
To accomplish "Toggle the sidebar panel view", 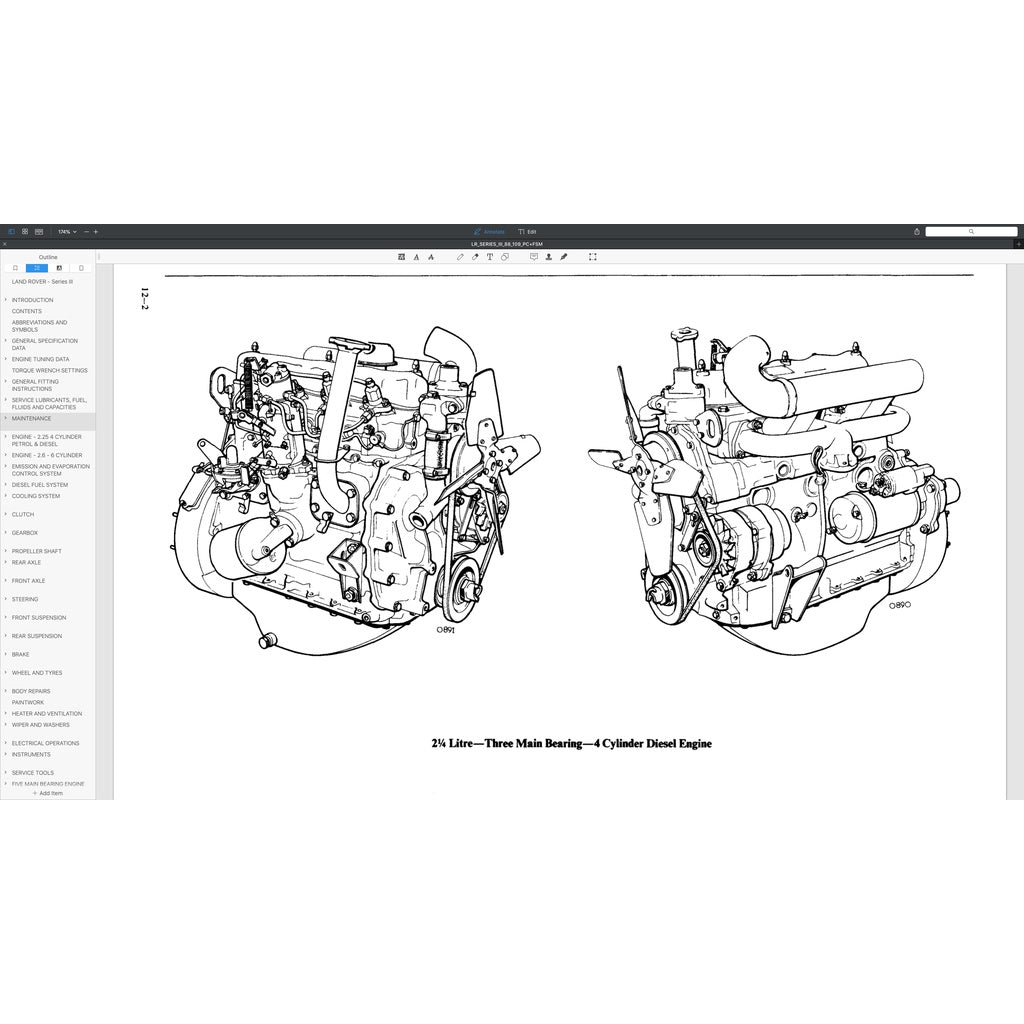I will pos(12,231).
